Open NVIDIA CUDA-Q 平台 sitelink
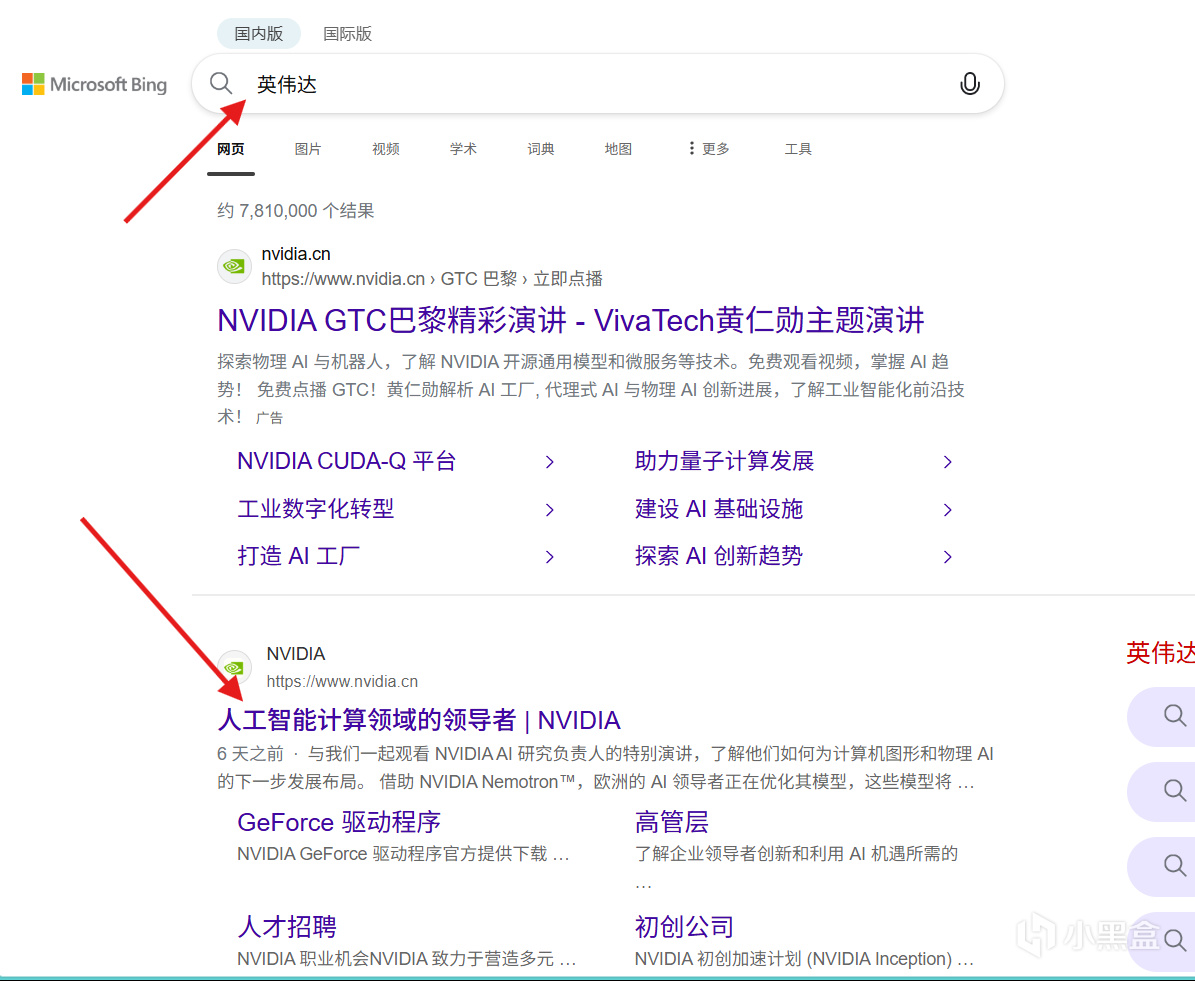 click(347, 461)
